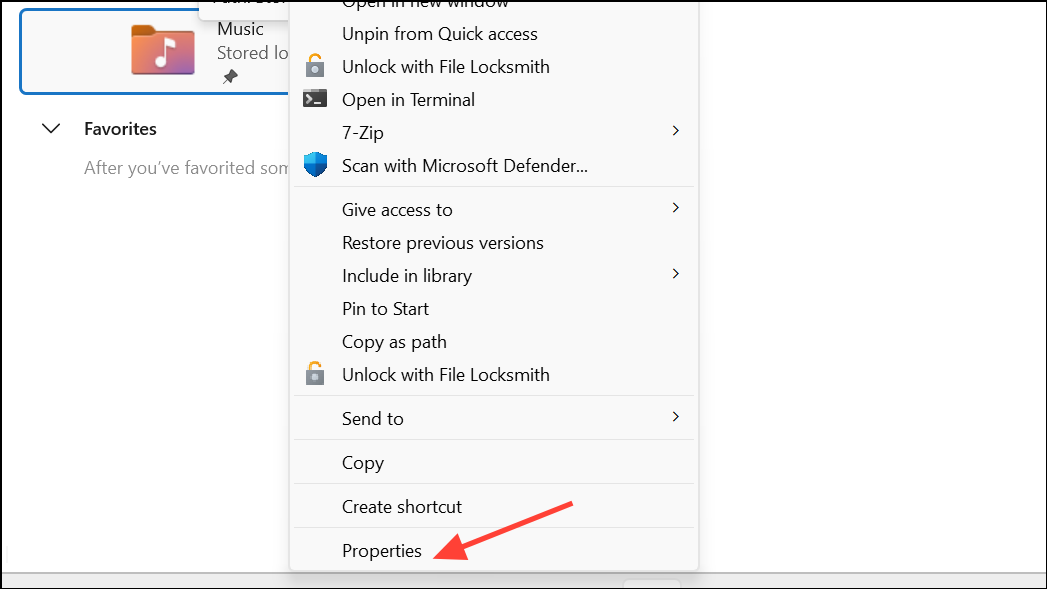
Task: Click the Music folder icon with musical note
Action: (x=162, y=49)
